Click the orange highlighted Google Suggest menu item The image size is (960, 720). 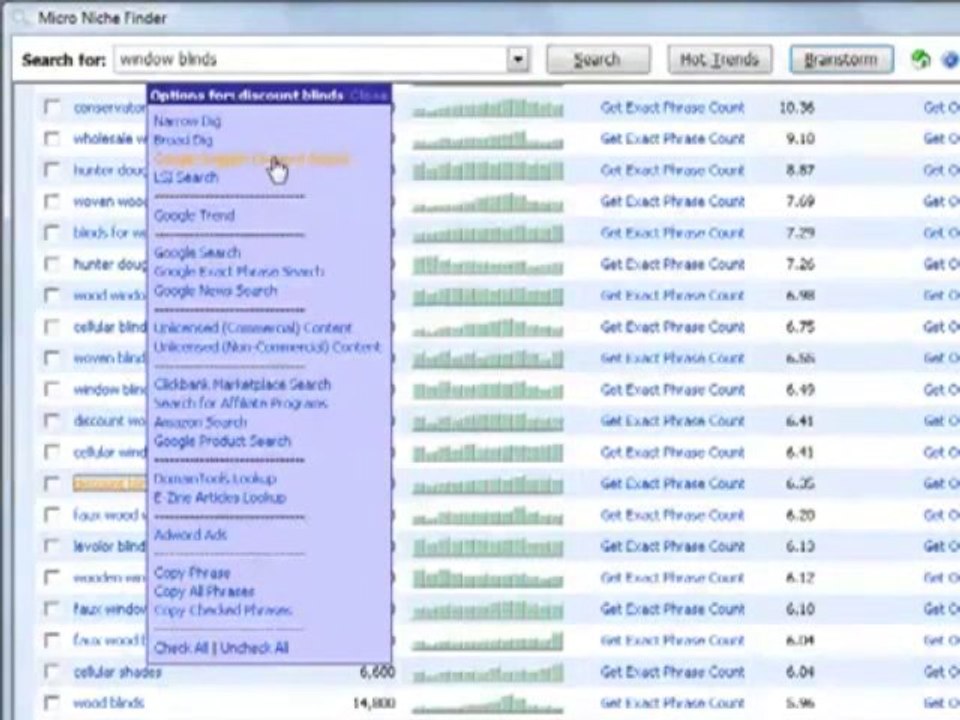click(x=251, y=159)
